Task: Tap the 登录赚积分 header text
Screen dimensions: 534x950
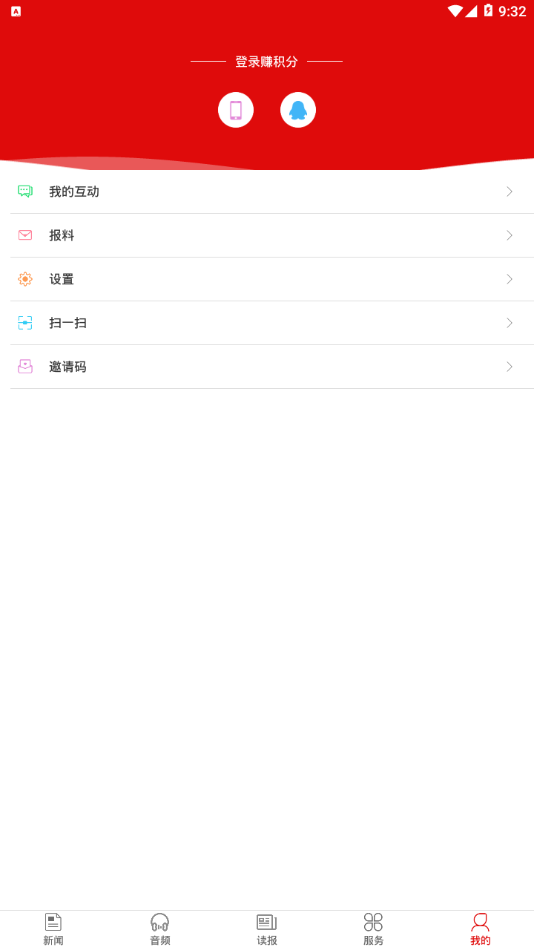Action: coord(267,62)
